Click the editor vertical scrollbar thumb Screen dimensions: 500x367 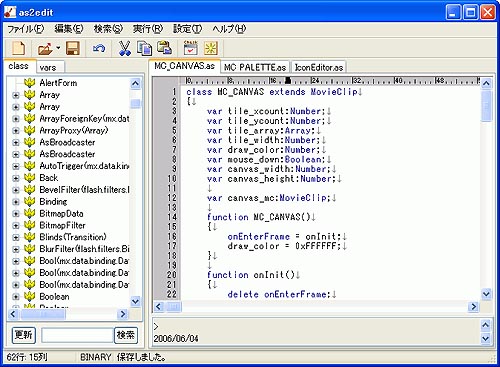click(486, 106)
